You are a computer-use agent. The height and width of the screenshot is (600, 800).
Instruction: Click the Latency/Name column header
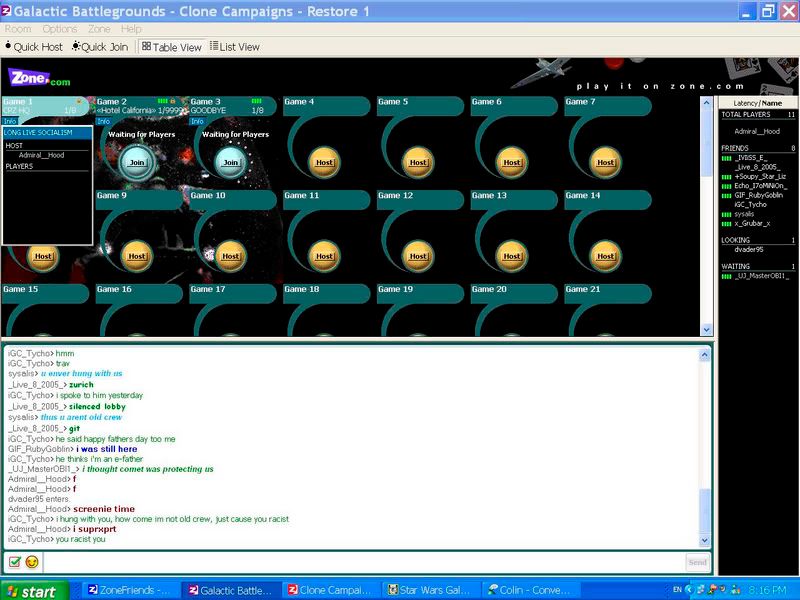(758, 103)
